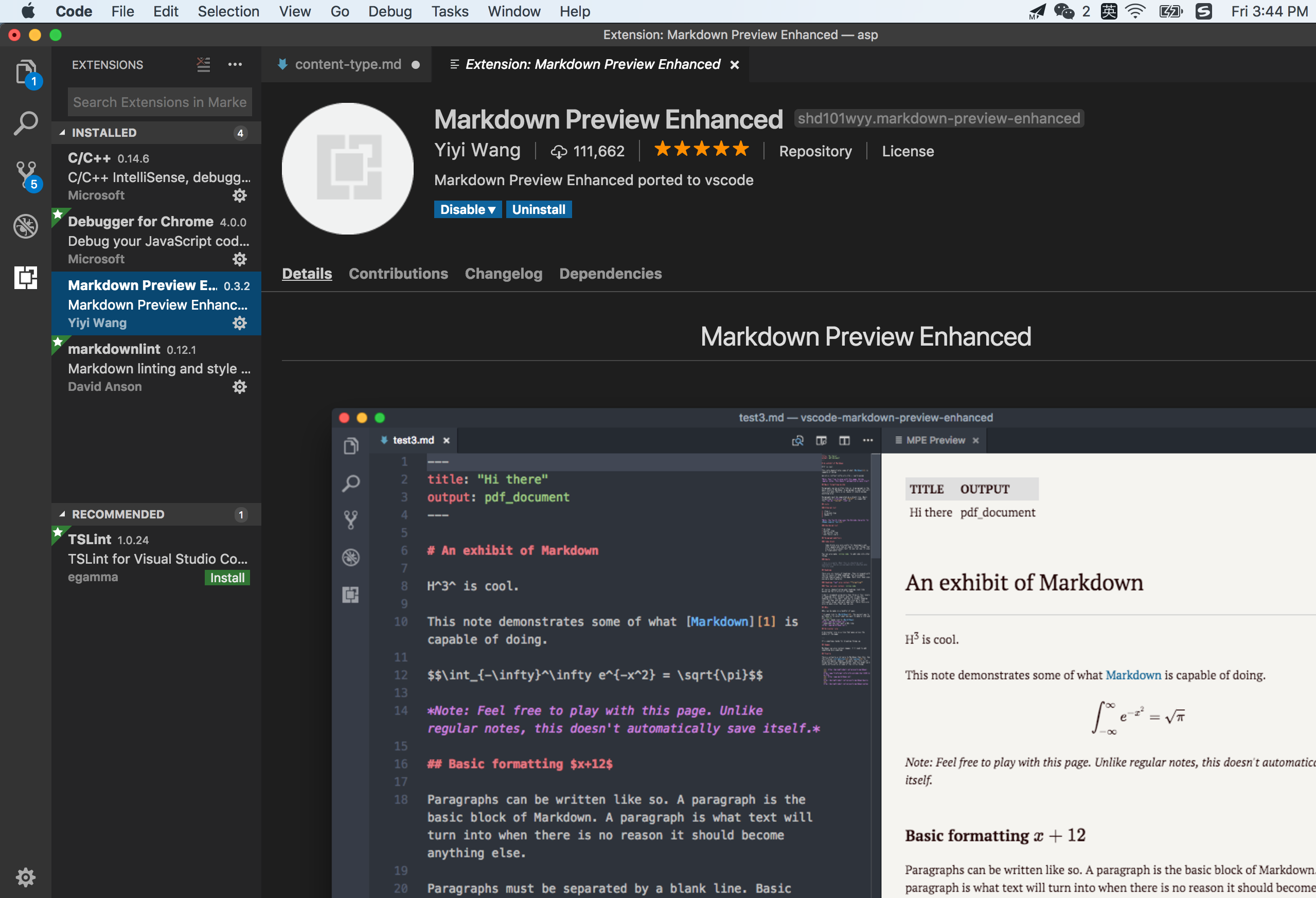This screenshot has width=1316, height=898.
Task: Click the Markdown Preview Enhanced logo image
Action: [x=348, y=168]
